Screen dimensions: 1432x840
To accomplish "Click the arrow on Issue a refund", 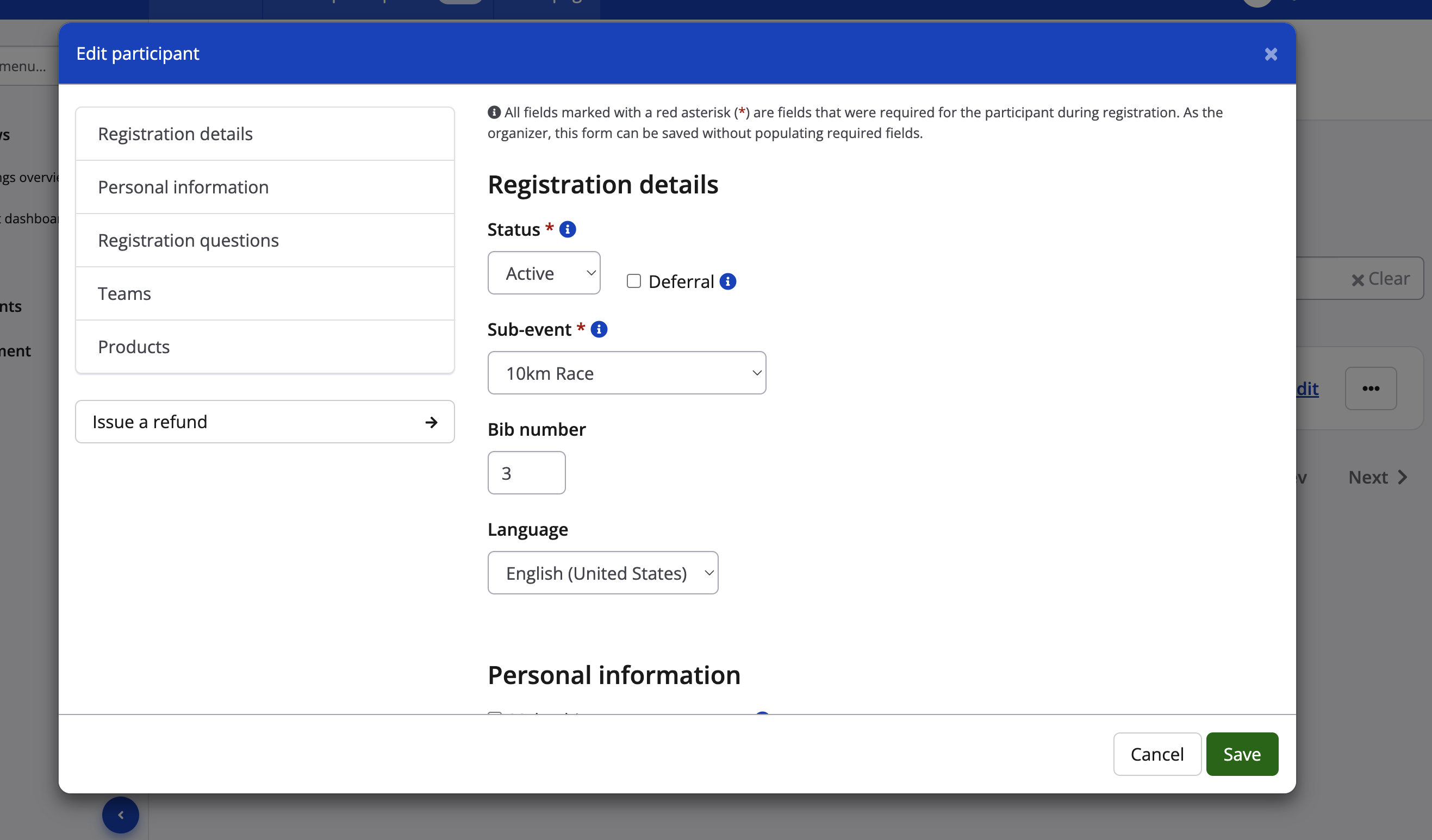I will coord(431,422).
